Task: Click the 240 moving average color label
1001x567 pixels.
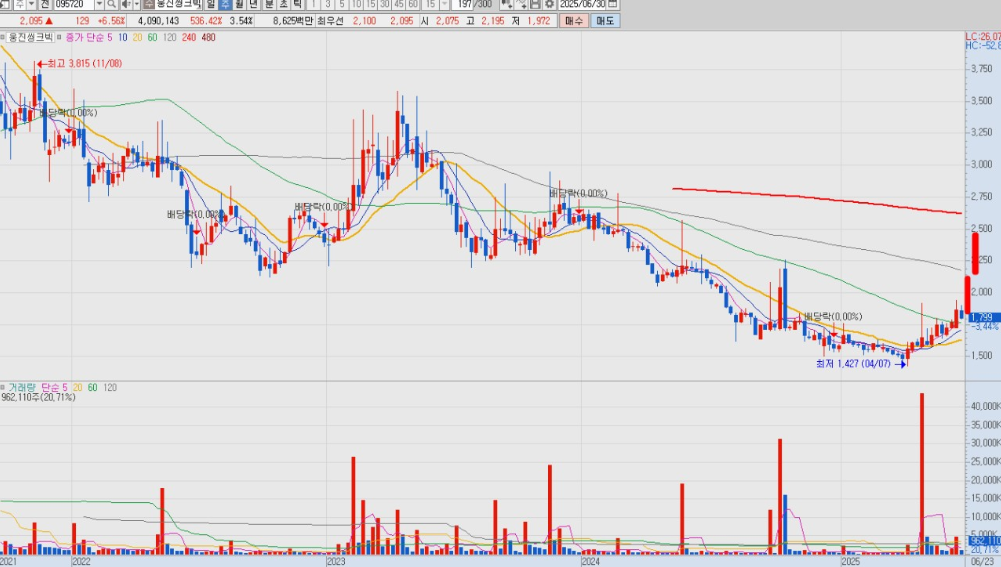Action: (189, 38)
